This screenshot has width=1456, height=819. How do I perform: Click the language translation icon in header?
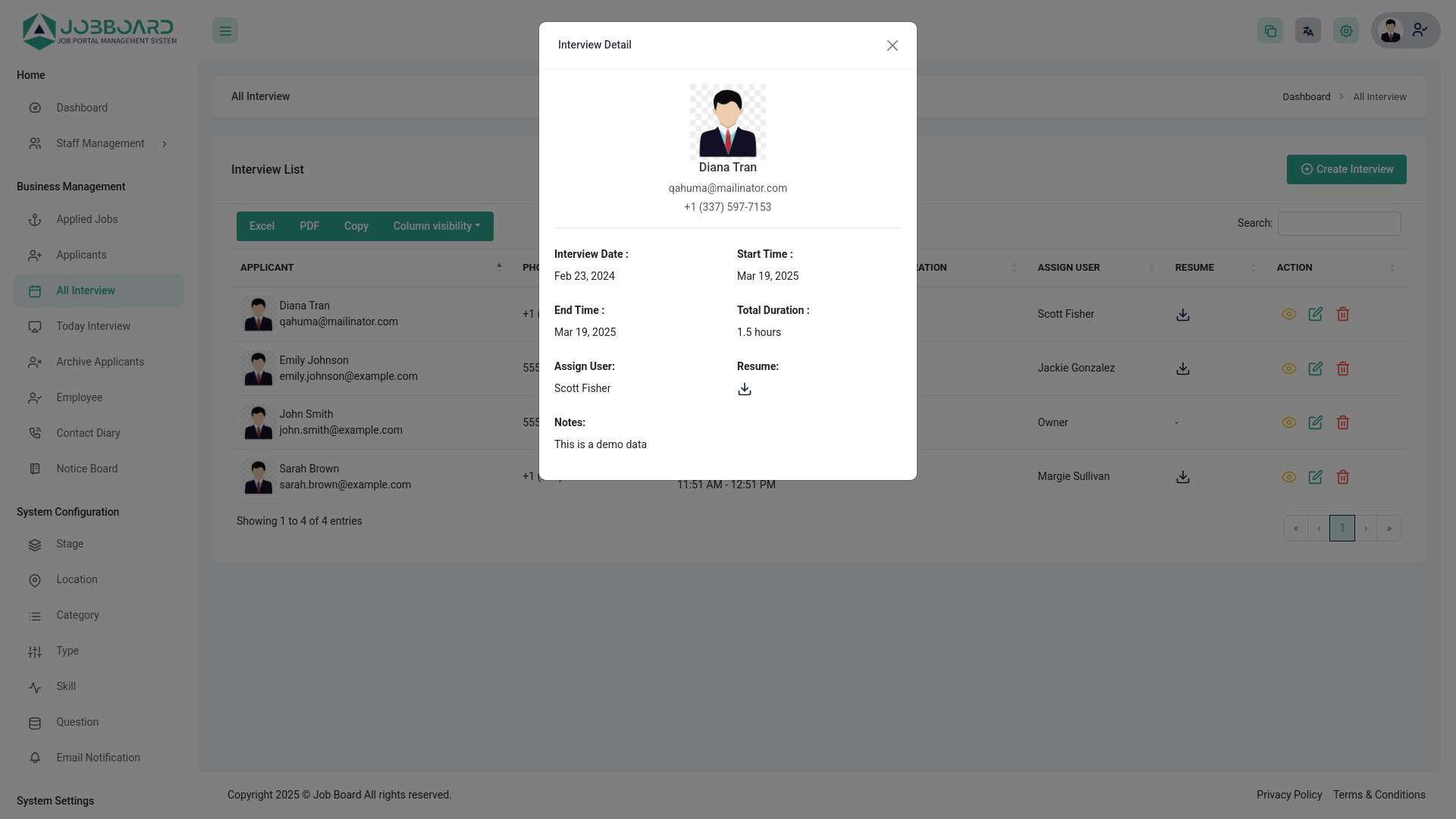[1307, 30]
